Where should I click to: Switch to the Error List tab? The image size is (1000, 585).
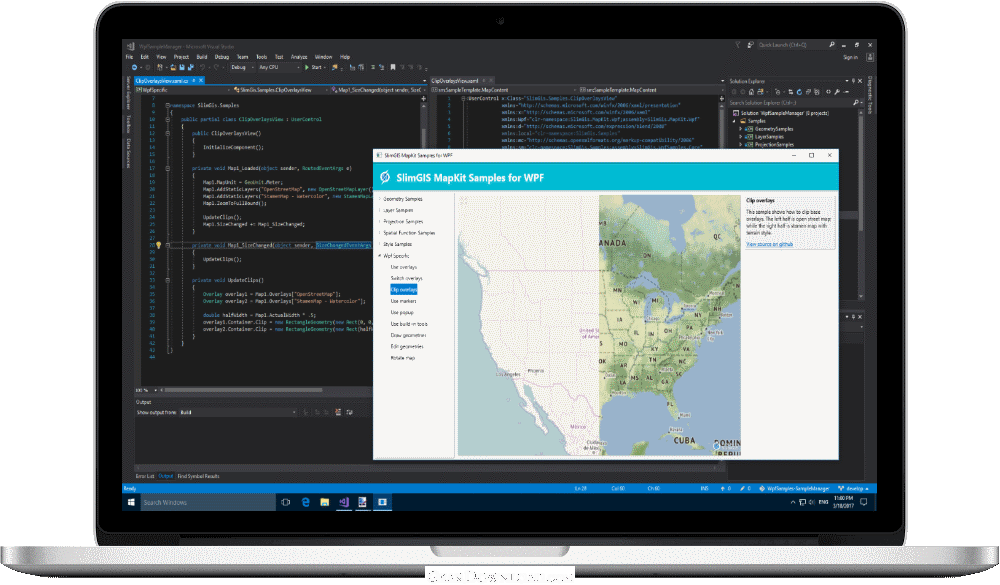(145, 476)
